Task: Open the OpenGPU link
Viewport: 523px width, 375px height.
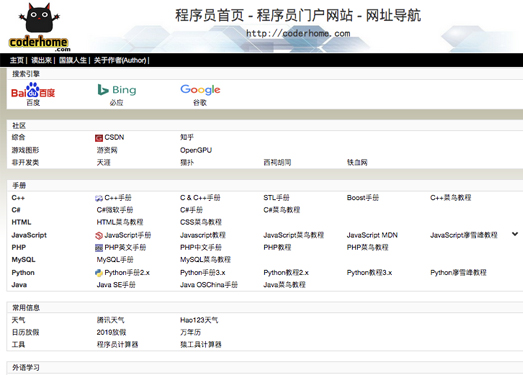Action: [x=196, y=150]
